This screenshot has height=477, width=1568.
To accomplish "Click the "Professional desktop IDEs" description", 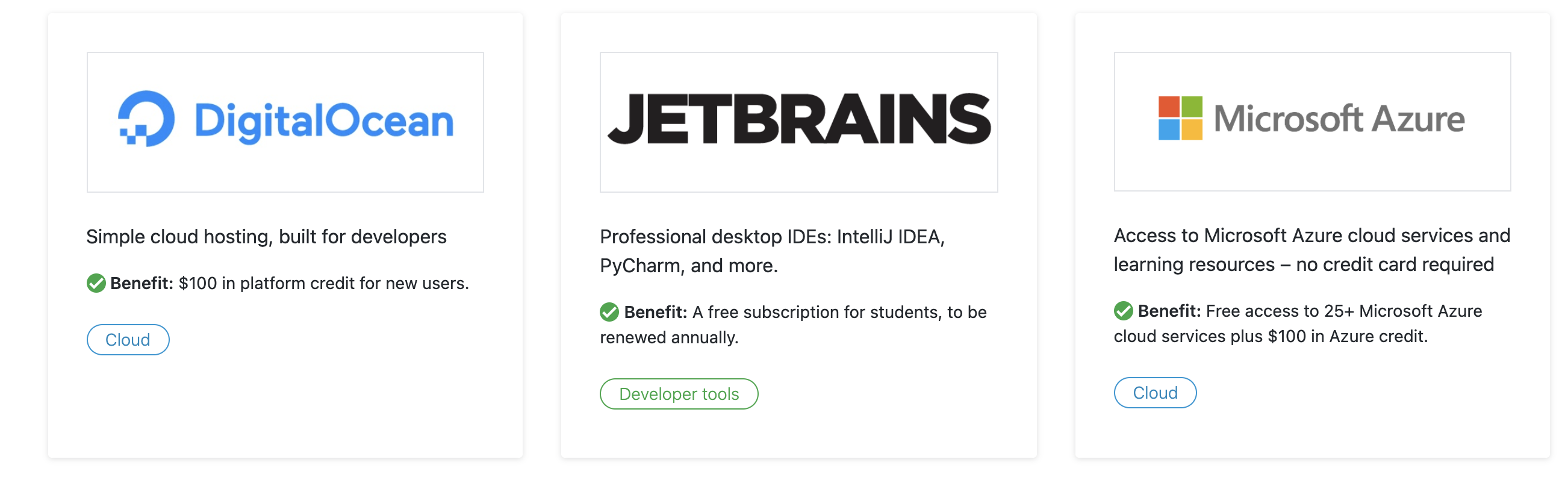I will point(772,251).
